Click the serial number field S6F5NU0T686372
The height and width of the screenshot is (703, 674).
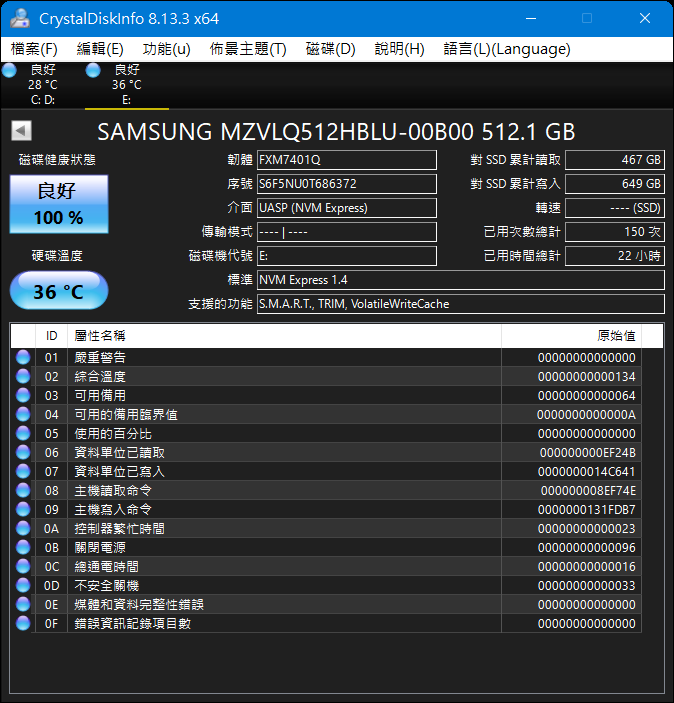coord(347,184)
